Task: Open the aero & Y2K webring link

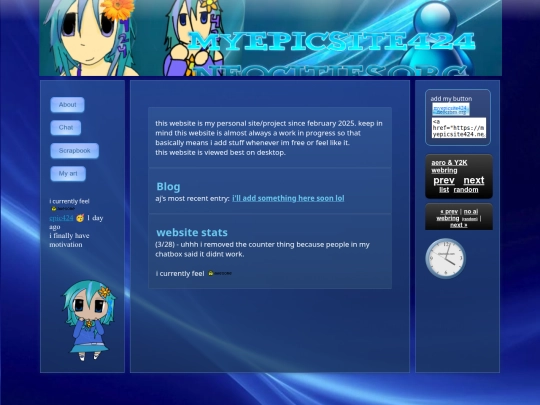Action: (449, 166)
